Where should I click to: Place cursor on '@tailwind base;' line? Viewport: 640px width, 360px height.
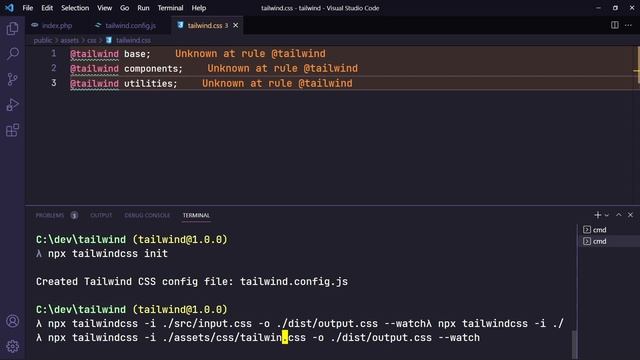coord(110,53)
